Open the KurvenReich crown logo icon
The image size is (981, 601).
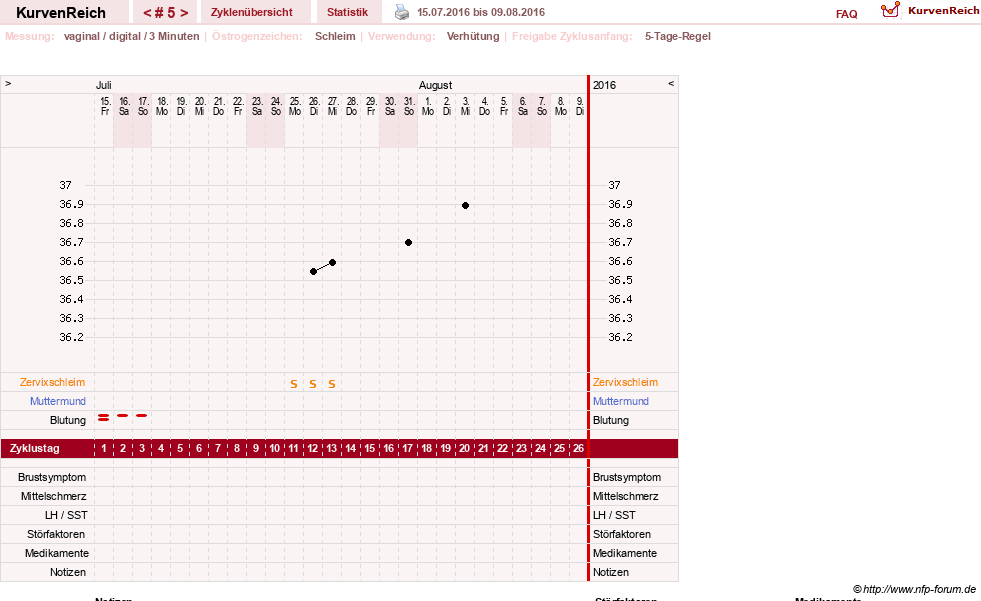890,10
